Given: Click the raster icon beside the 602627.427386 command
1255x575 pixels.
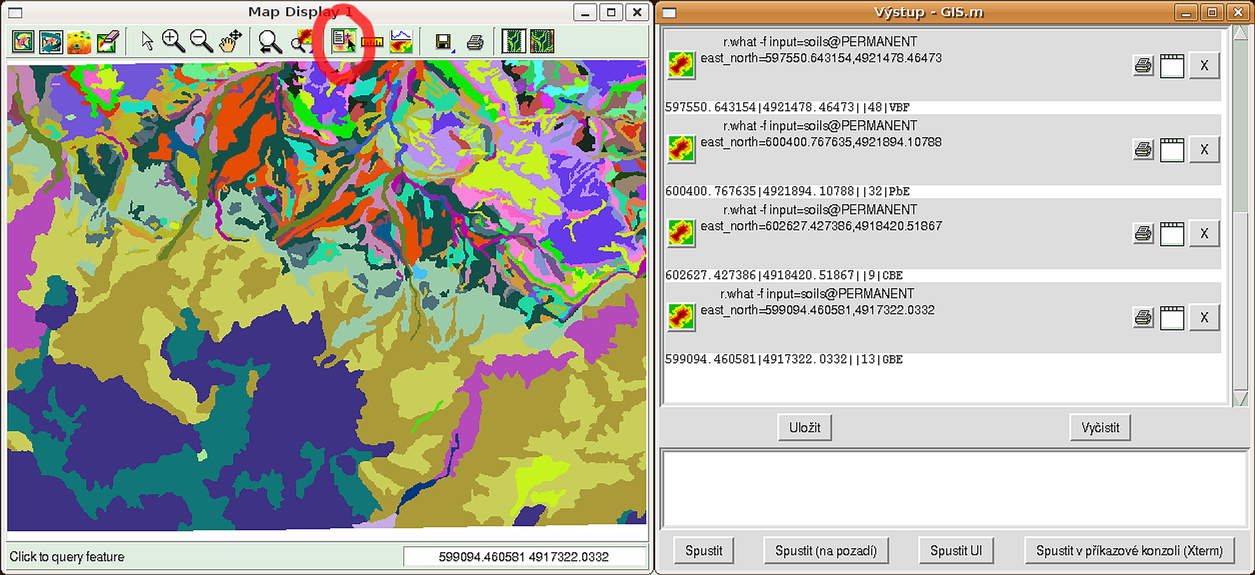Looking at the screenshot, I should click(682, 233).
